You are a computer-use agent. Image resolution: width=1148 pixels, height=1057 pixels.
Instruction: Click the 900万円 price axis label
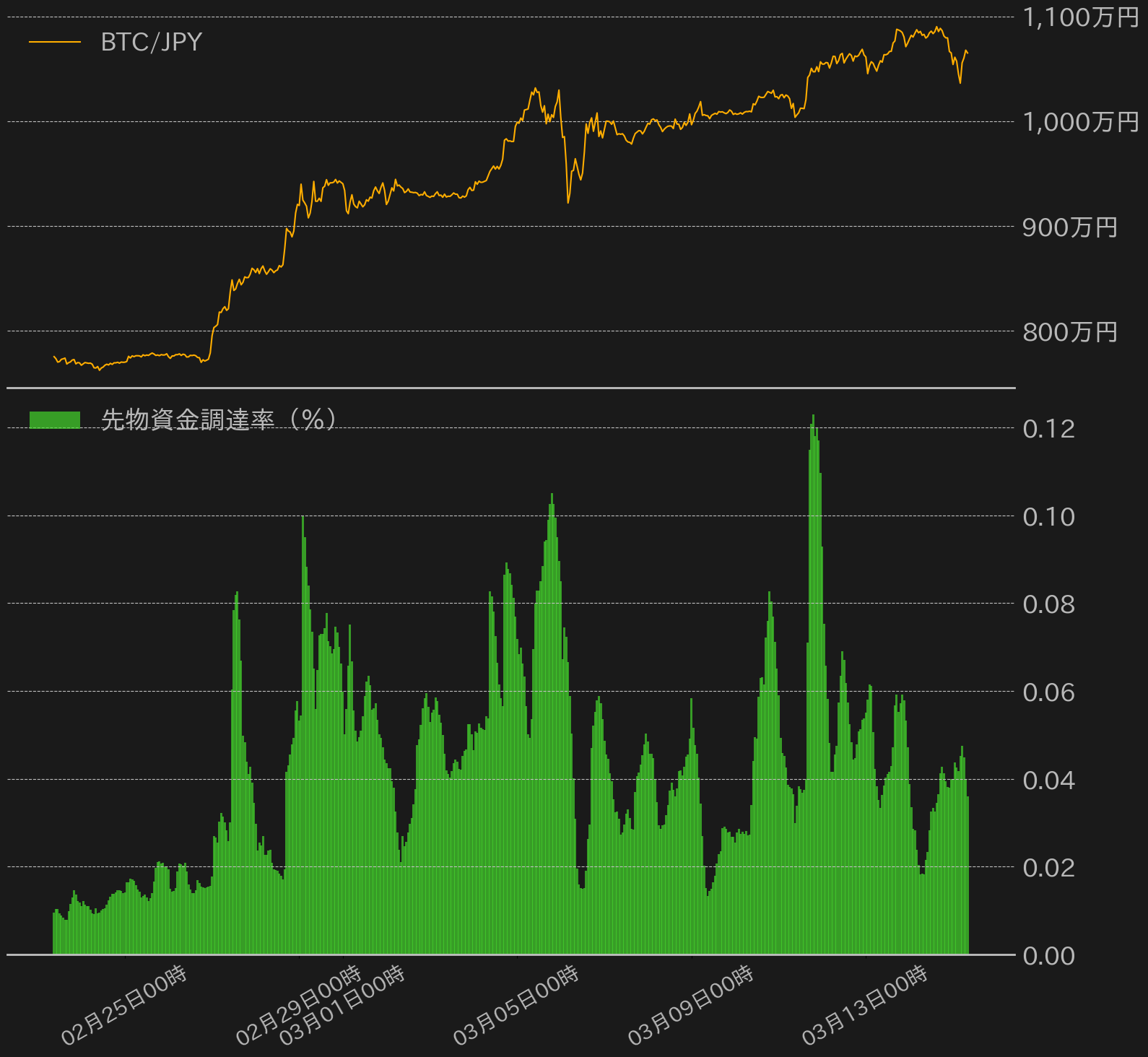[1070, 227]
